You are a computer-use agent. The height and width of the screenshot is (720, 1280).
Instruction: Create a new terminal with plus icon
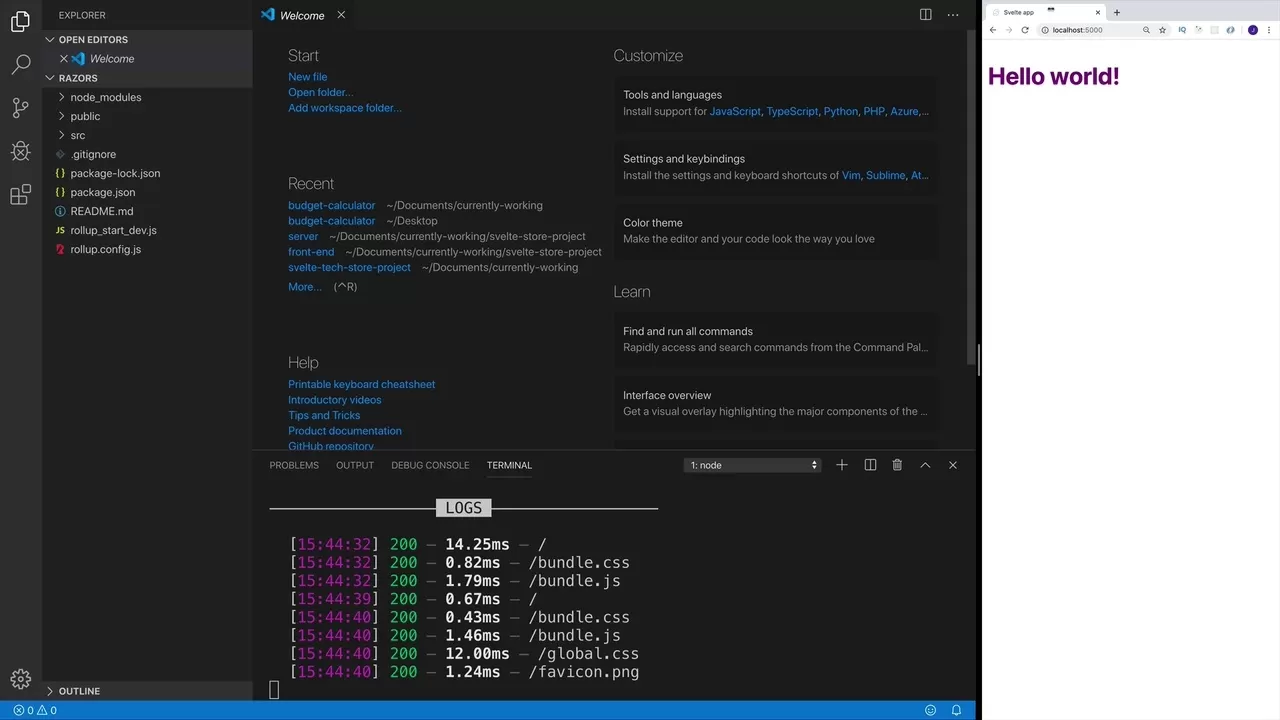pos(842,465)
